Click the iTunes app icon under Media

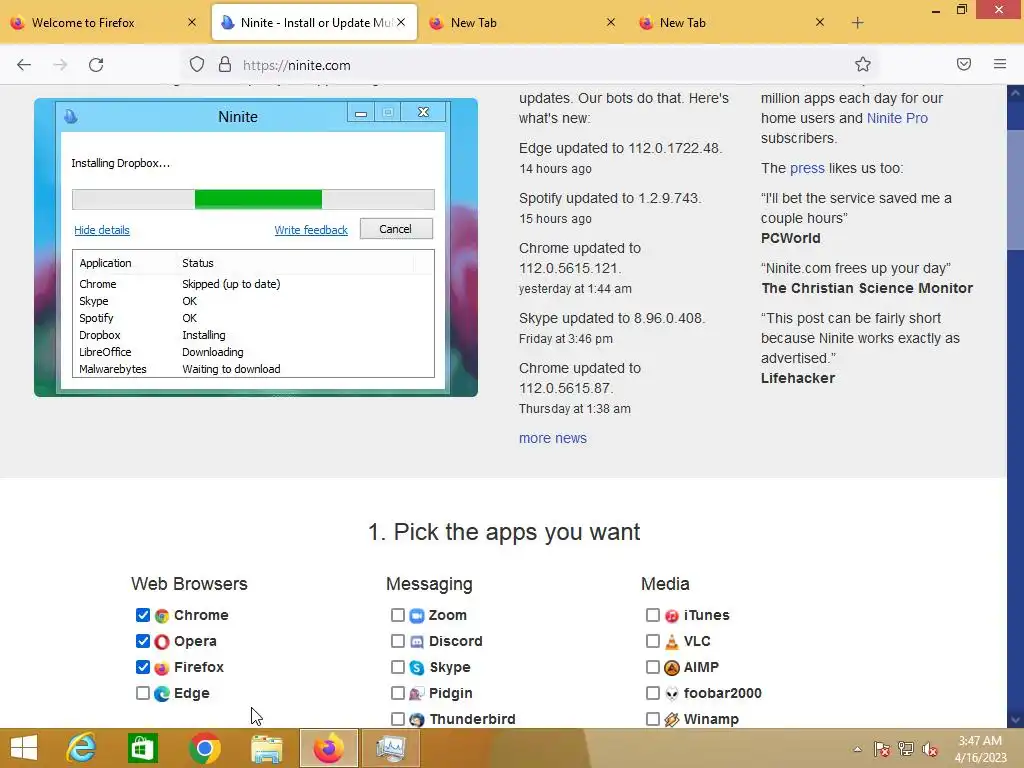[x=672, y=615]
